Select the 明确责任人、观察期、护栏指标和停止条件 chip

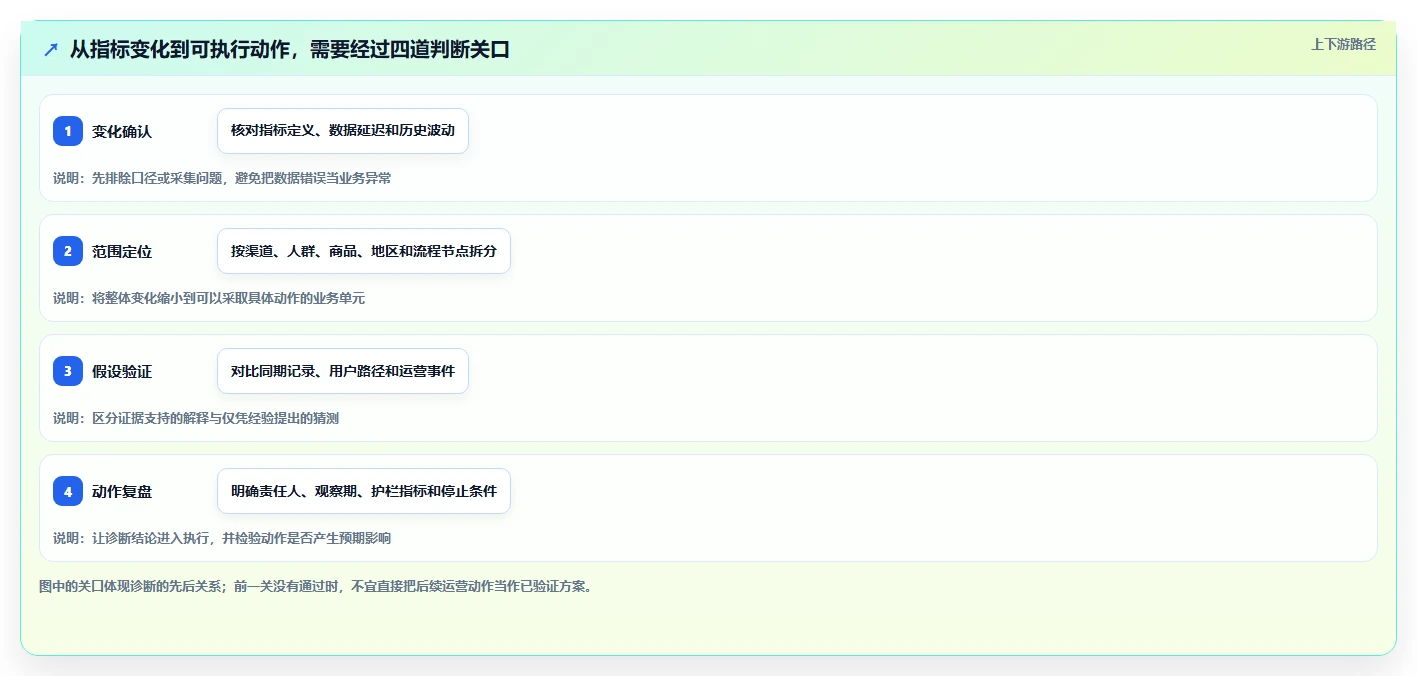point(364,491)
